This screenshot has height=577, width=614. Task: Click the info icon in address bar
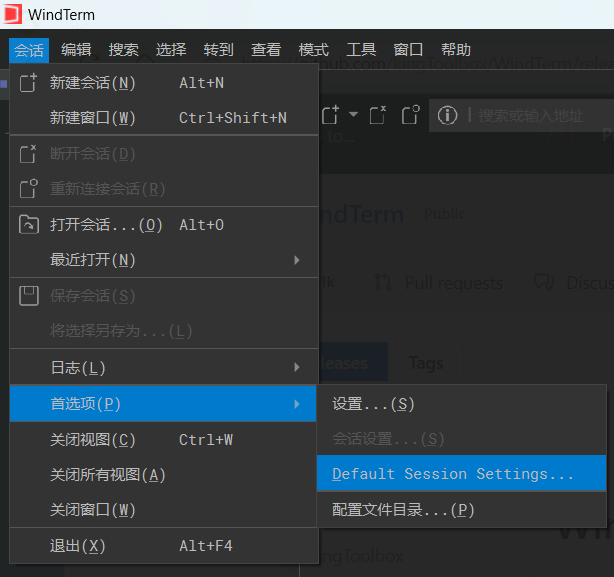point(447,115)
